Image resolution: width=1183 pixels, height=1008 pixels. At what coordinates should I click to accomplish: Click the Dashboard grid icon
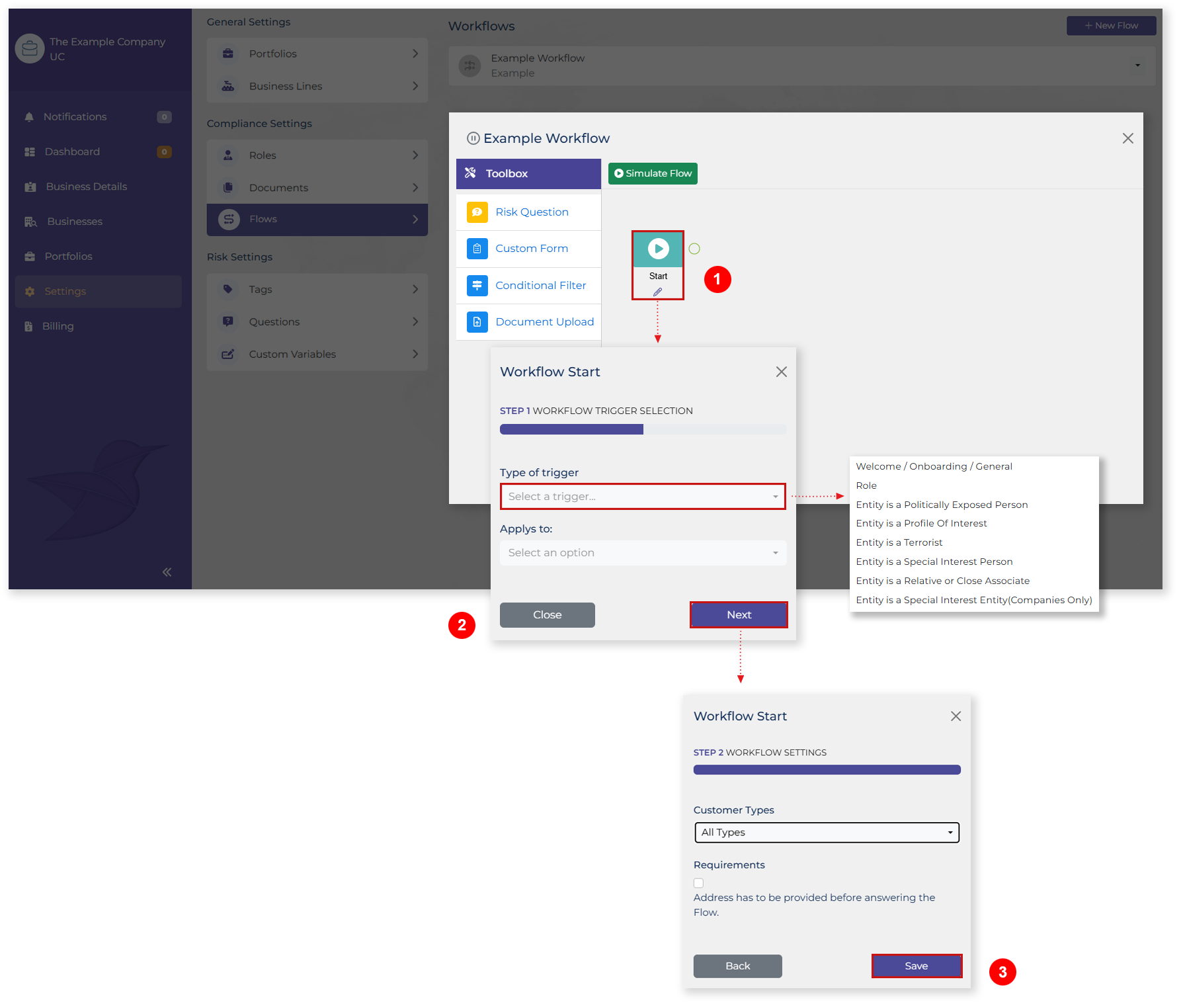[30, 152]
